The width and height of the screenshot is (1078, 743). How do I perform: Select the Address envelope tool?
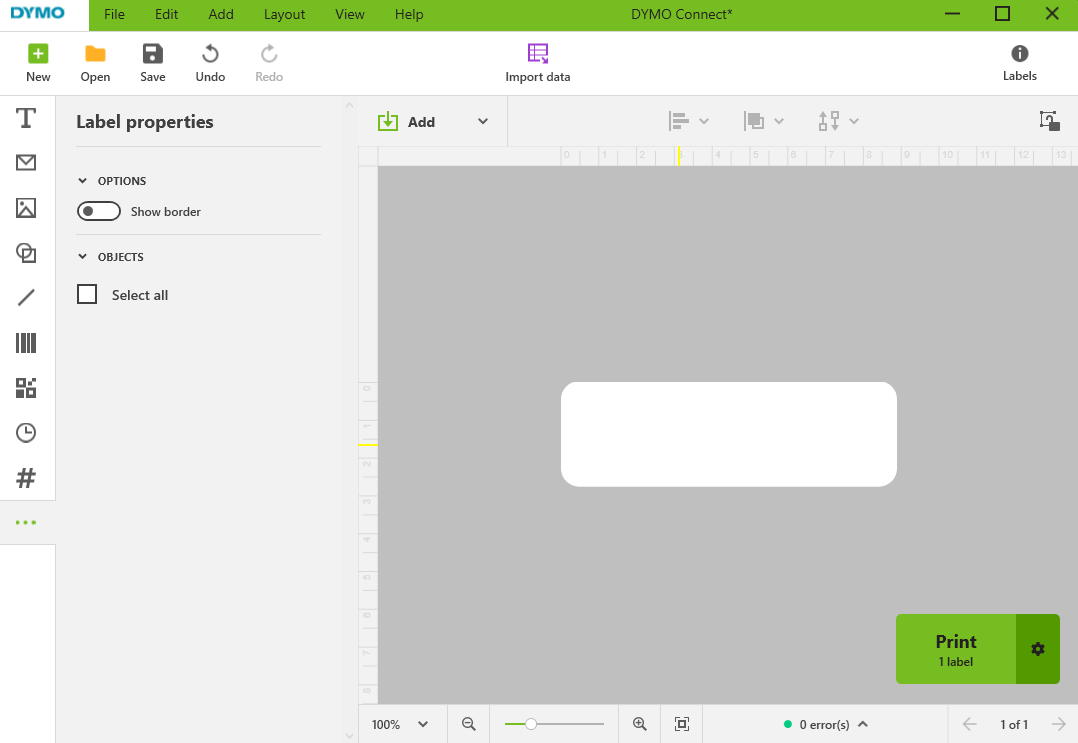pyautogui.click(x=26, y=163)
